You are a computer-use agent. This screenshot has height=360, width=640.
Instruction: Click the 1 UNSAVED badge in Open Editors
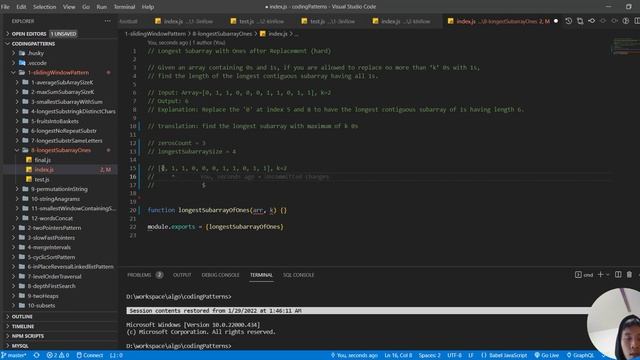click(63, 33)
